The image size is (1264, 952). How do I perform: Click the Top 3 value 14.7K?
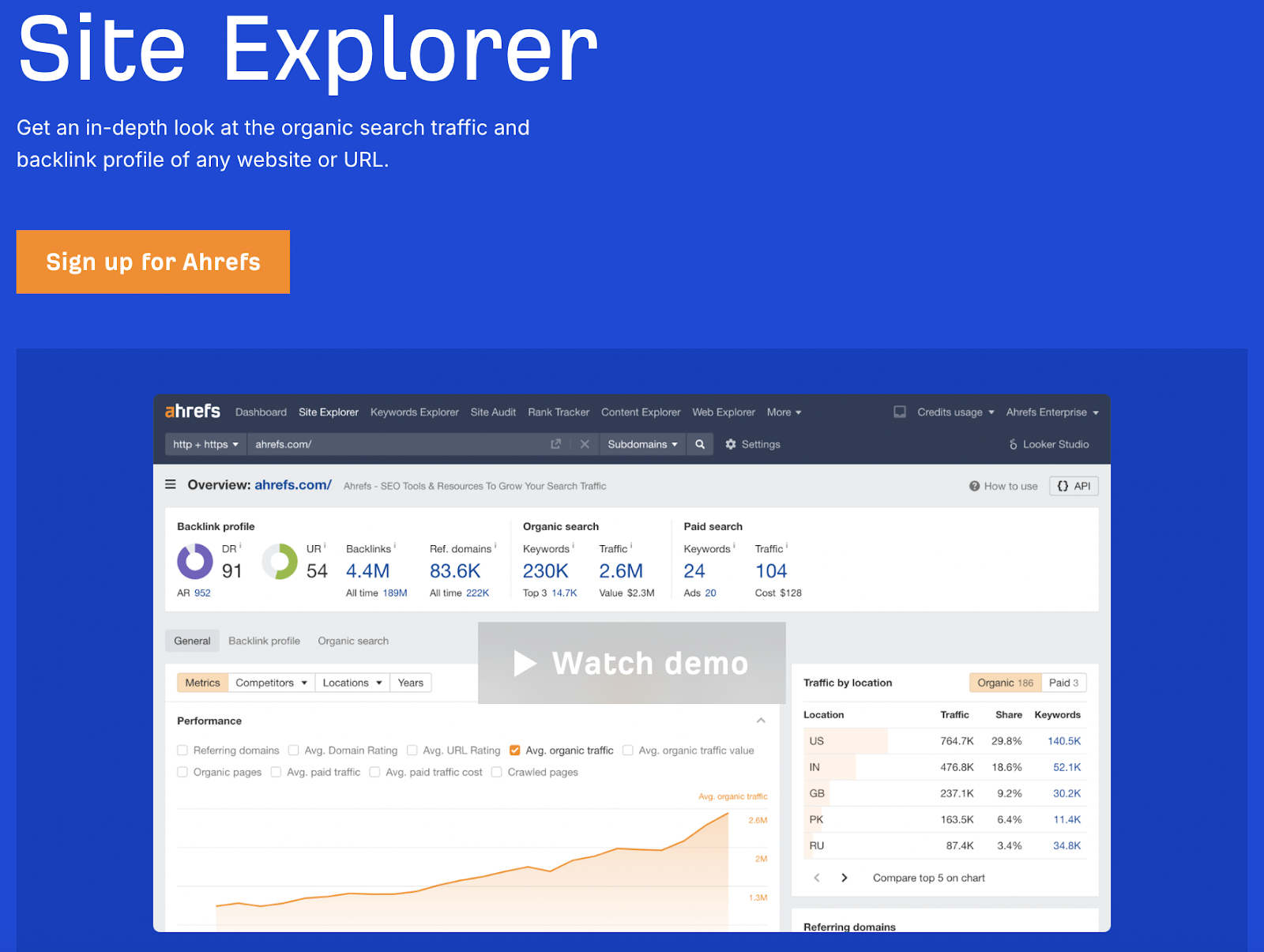[564, 593]
